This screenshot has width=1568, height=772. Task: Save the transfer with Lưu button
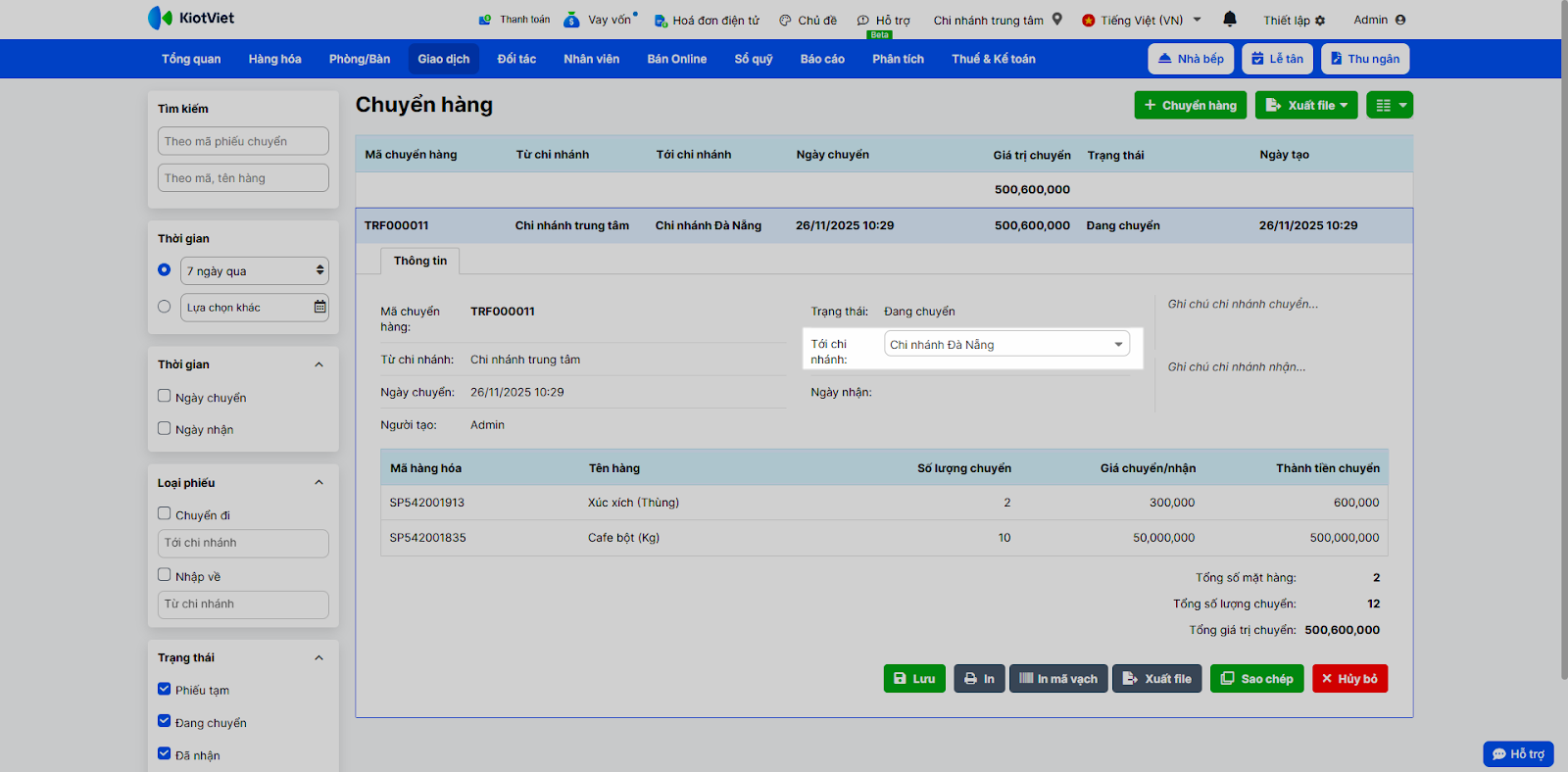pyautogui.click(x=914, y=678)
